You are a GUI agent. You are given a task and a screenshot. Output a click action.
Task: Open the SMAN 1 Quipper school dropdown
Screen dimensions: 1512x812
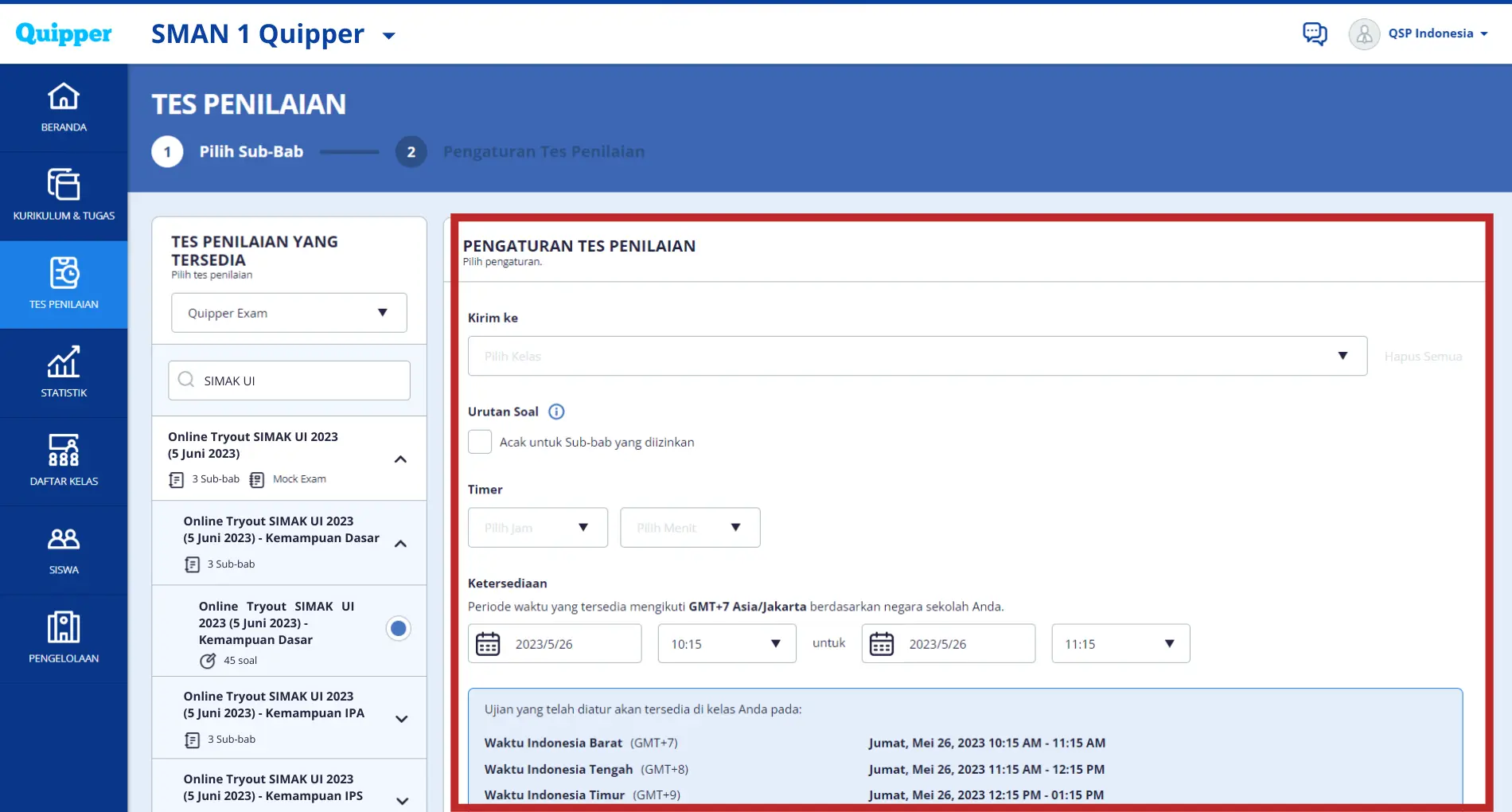click(x=389, y=35)
